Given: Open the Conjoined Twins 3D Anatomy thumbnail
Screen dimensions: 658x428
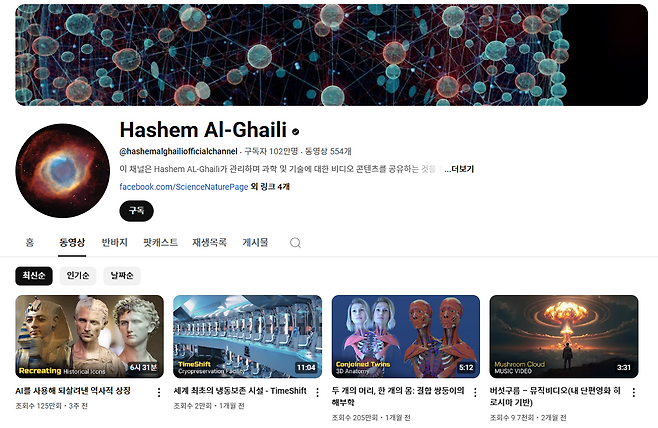Looking at the screenshot, I should [x=406, y=337].
